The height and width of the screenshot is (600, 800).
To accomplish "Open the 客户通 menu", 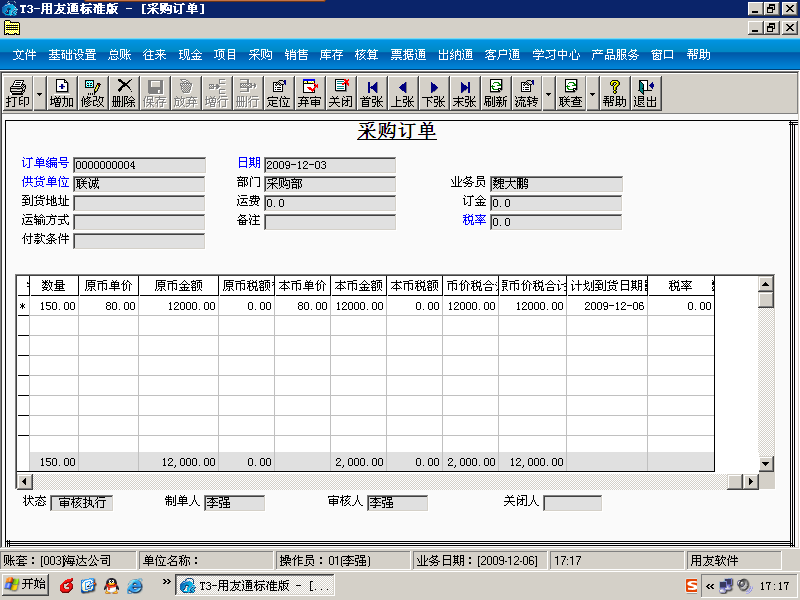I will [503, 55].
